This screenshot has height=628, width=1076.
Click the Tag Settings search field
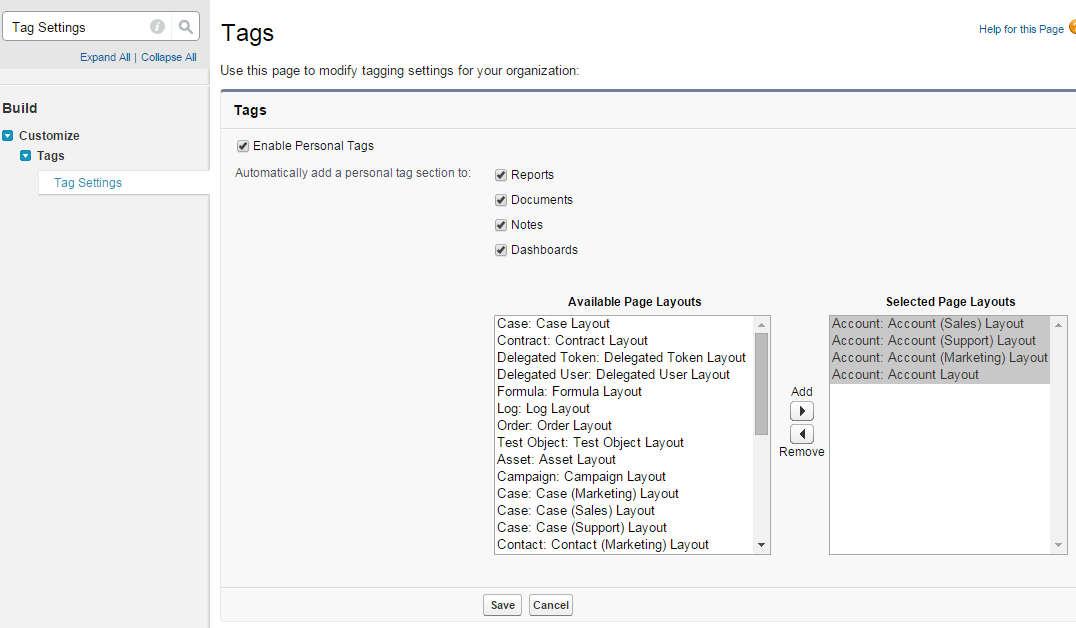pyautogui.click(x=78, y=27)
